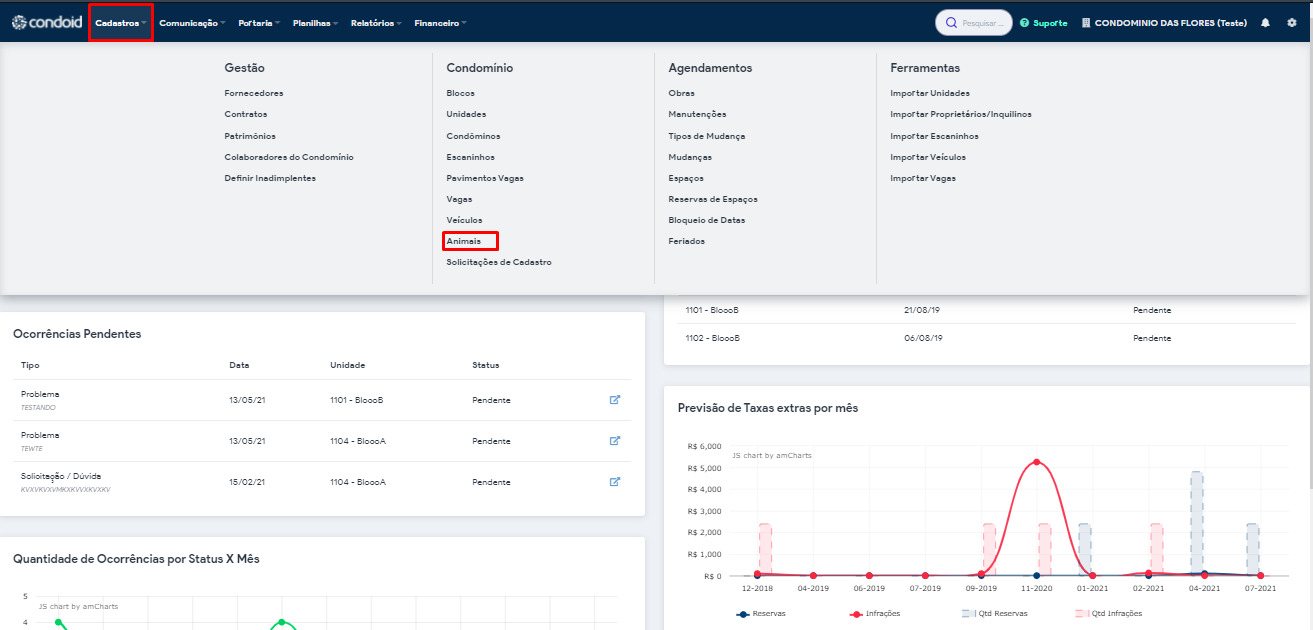Image resolution: width=1313 pixels, height=630 pixels.
Task: Select Espaços under Agendamentos
Action: click(686, 178)
